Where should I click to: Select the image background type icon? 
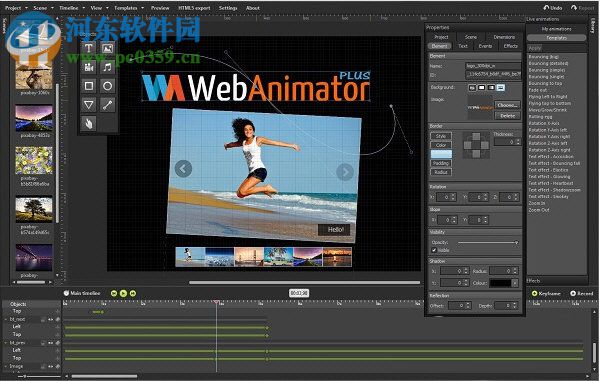tap(501, 88)
